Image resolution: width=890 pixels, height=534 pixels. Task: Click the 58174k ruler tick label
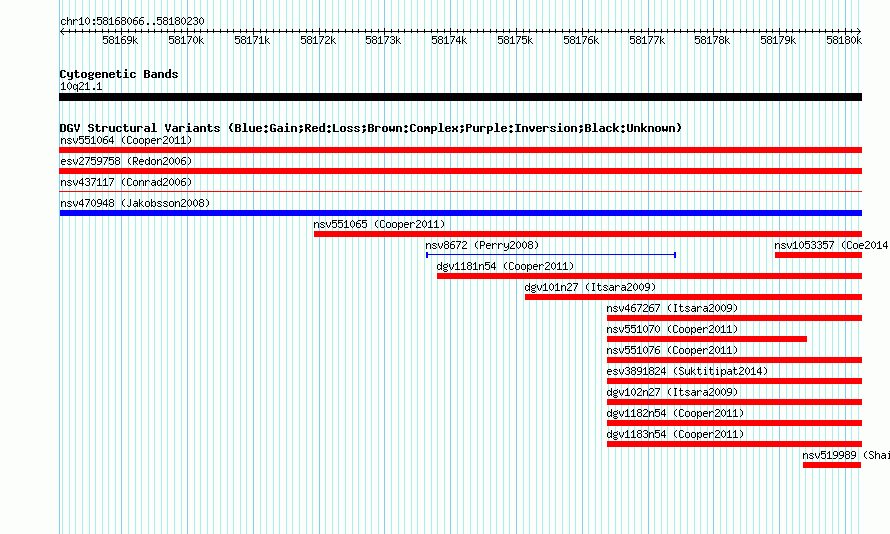coord(449,40)
